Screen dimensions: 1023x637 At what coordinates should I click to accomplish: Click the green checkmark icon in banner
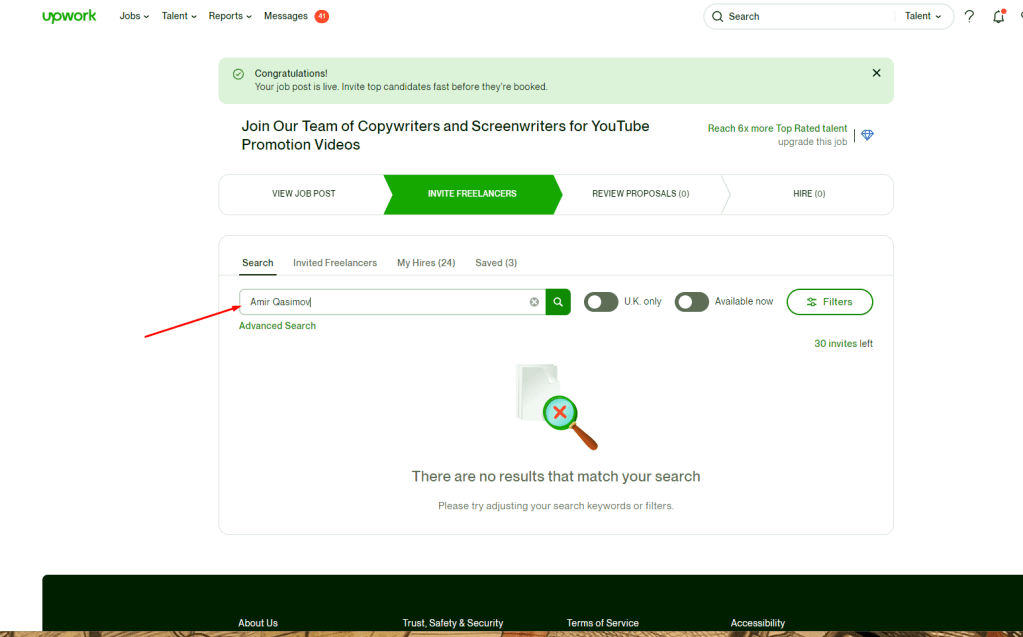click(x=239, y=74)
